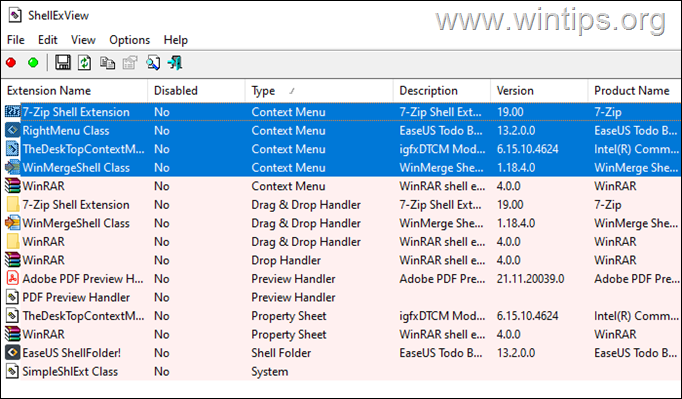
Task: Sort by the Disabled column header
Action: point(197,91)
